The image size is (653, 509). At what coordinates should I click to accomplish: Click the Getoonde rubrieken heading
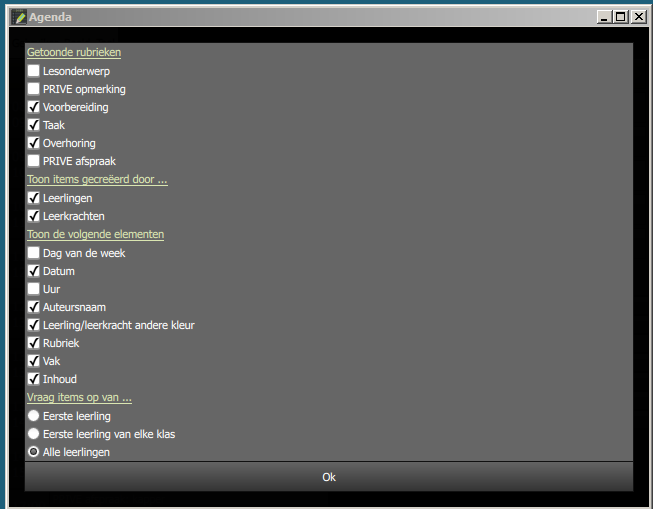click(x=74, y=52)
